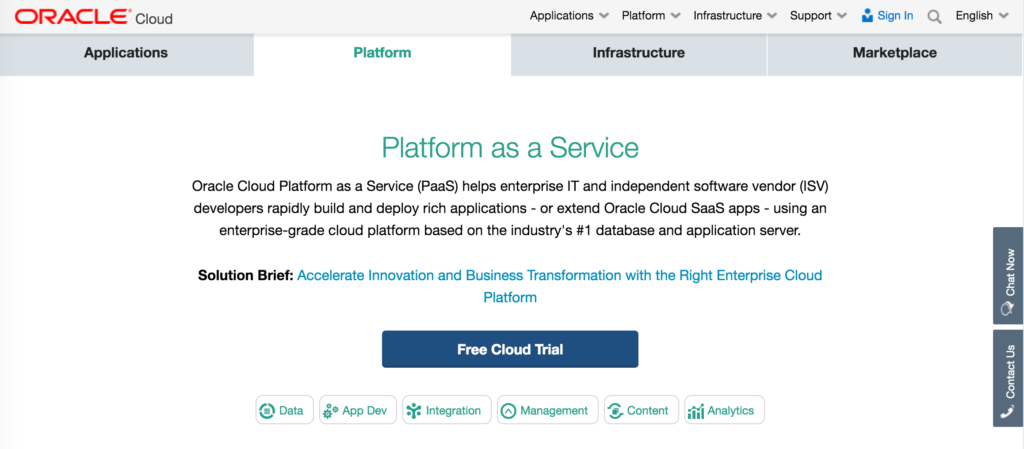Open the Infrastructure dropdown menu
Screen dimensions: 1024x449
click(x=735, y=16)
